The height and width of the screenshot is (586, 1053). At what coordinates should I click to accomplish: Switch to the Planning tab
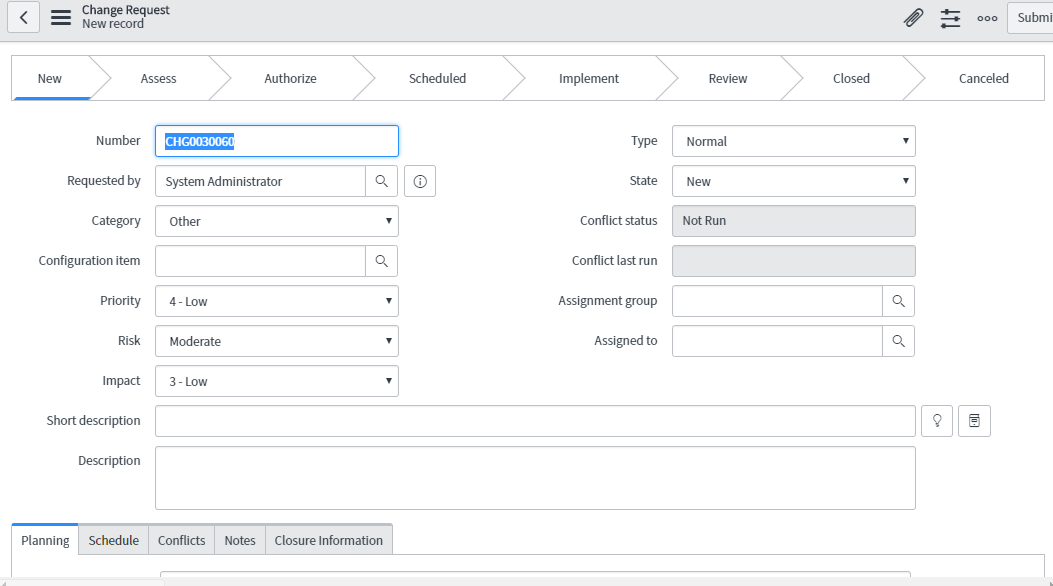[45, 540]
